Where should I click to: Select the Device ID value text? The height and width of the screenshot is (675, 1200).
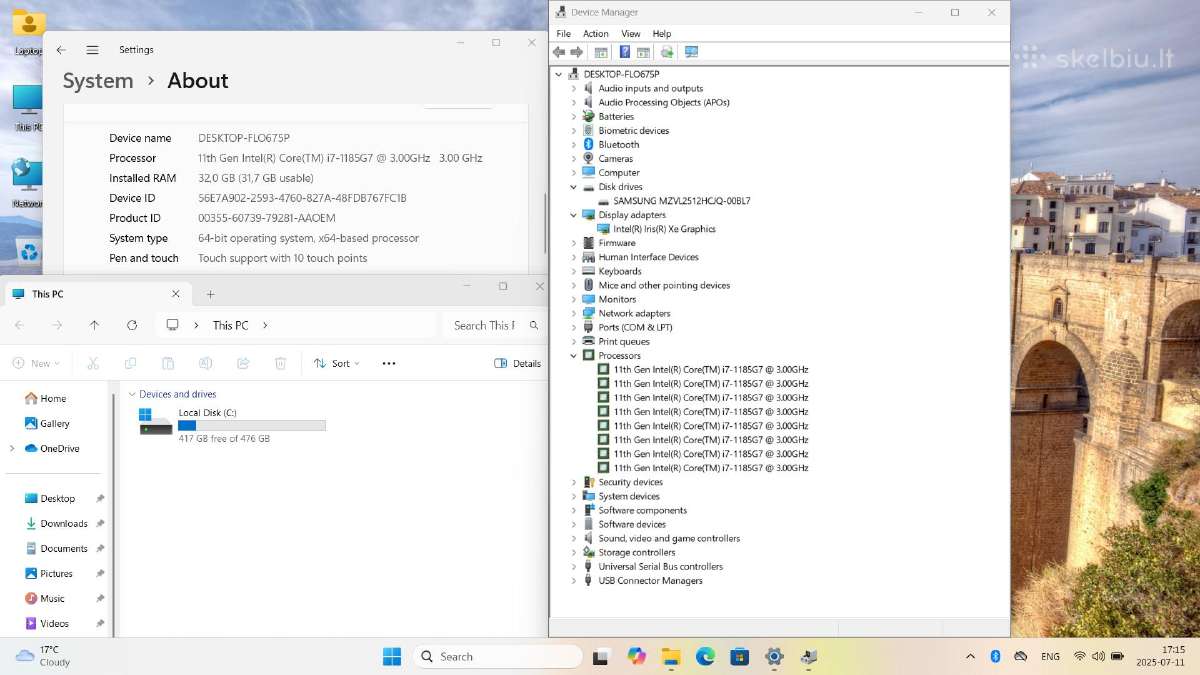(302, 198)
